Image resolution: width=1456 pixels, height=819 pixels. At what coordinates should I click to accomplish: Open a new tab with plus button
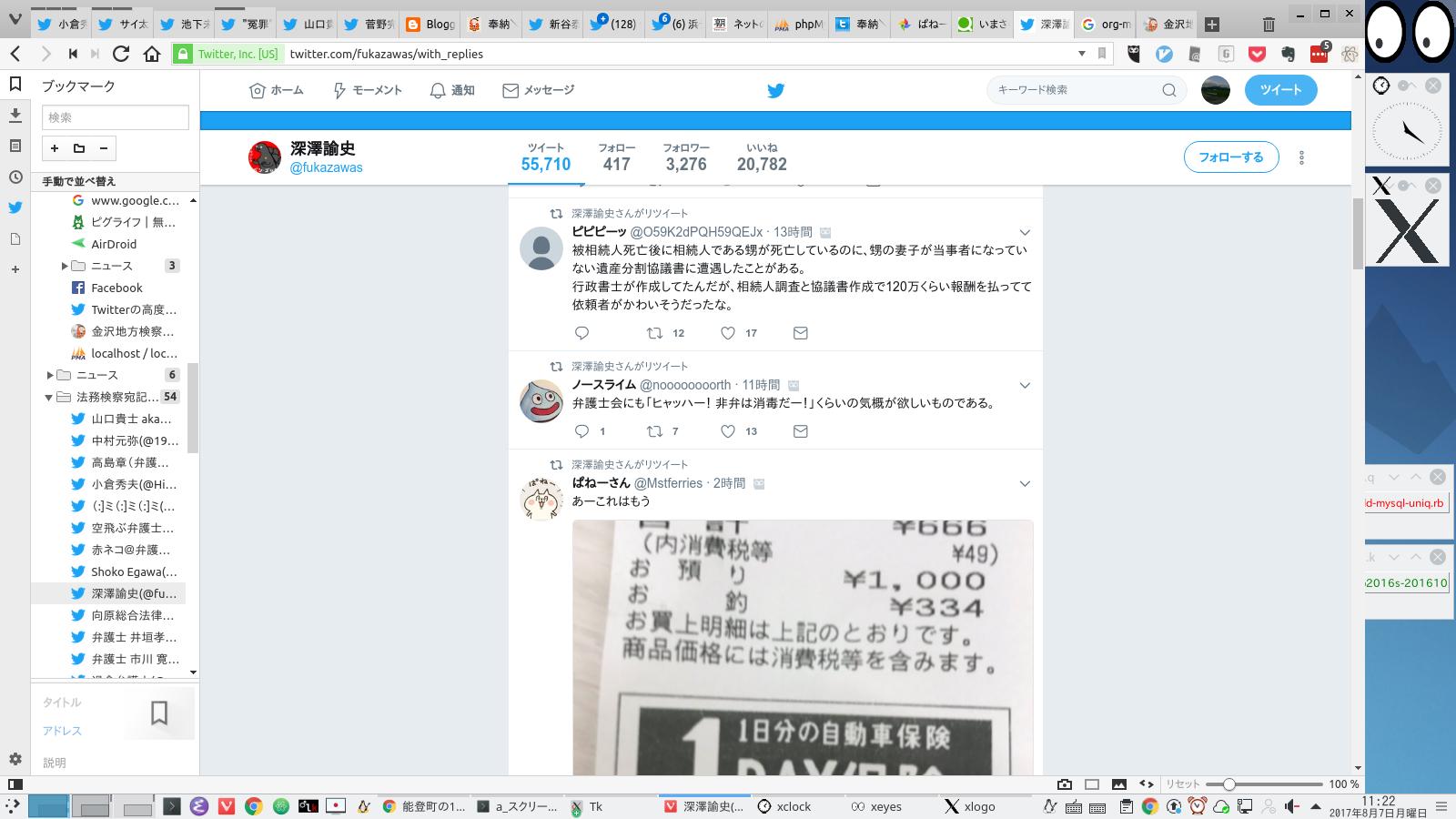click(x=1212, y=25)
